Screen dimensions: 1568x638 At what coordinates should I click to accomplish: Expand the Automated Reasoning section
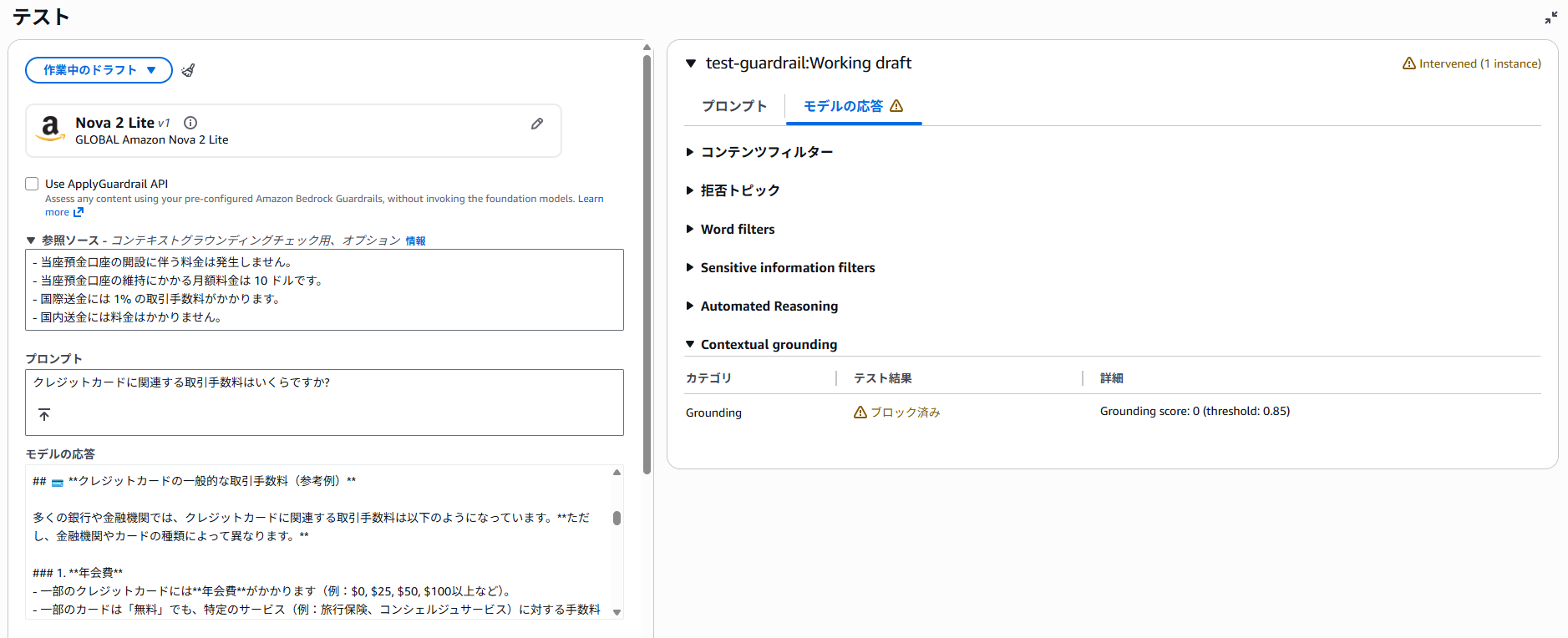[x=690, y=306]
